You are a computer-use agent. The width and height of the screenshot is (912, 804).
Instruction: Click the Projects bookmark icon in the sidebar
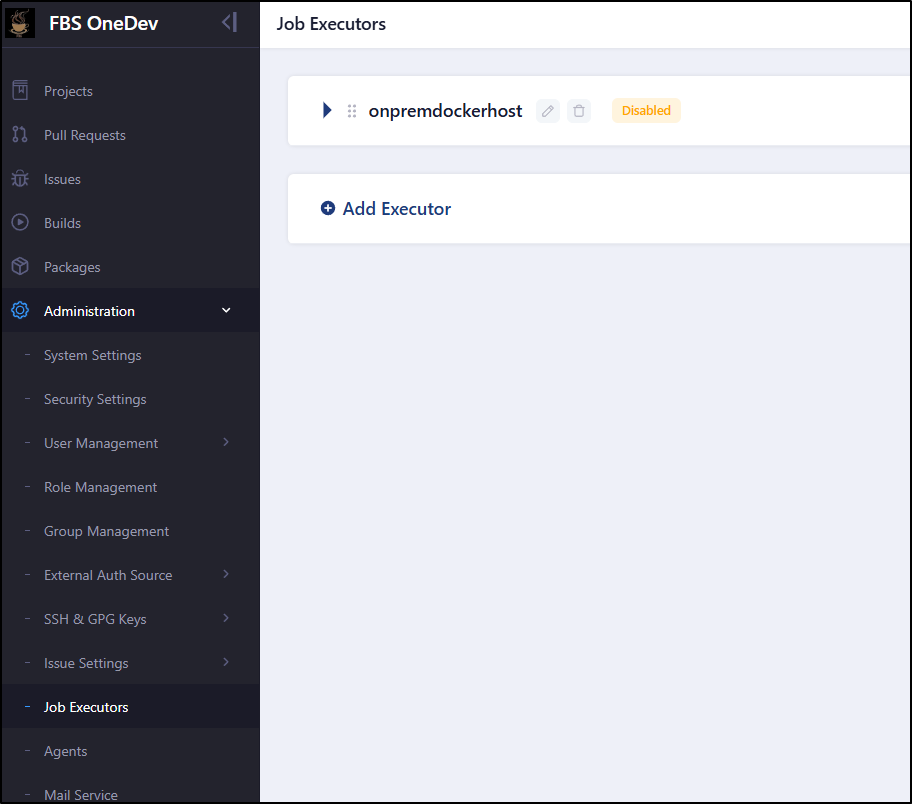tap(20, 91)
